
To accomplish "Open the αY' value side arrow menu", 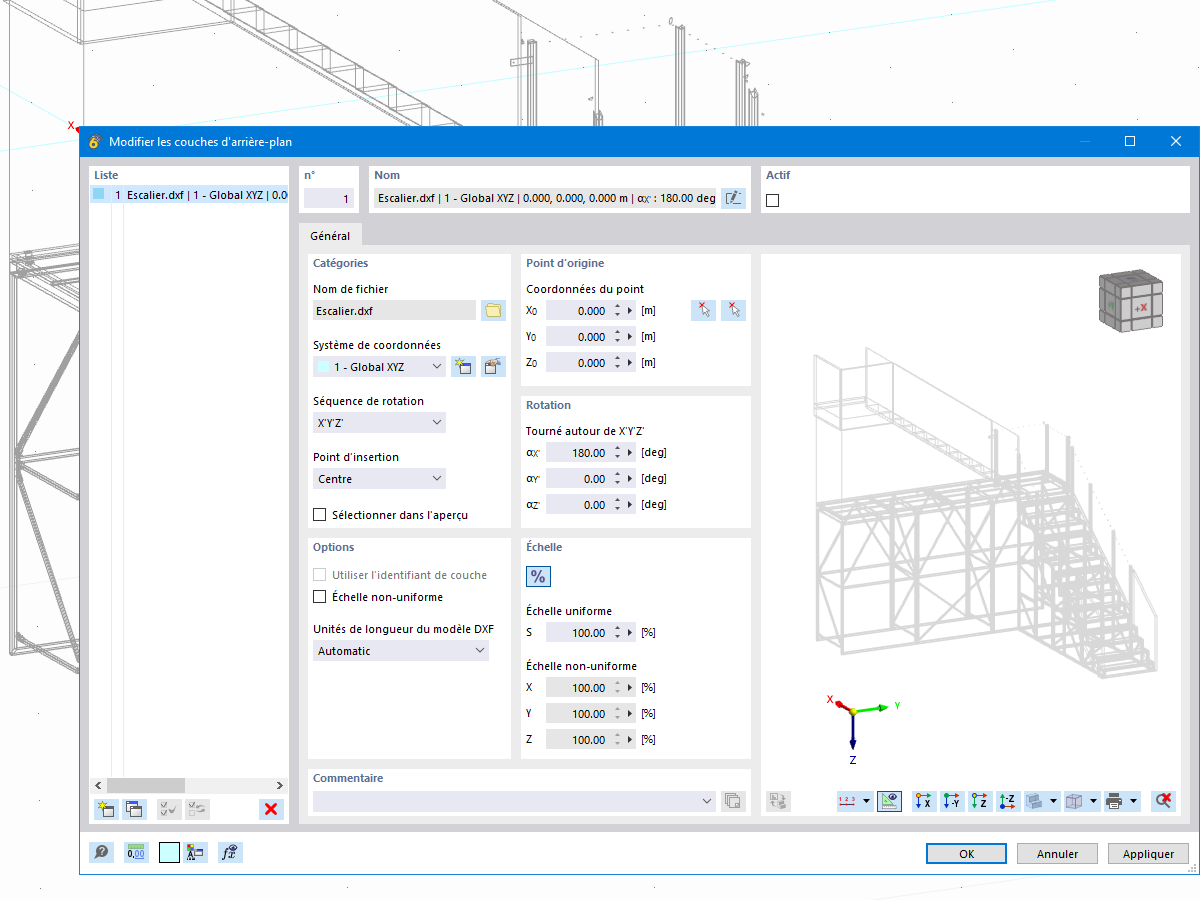I will click(631, 479).
